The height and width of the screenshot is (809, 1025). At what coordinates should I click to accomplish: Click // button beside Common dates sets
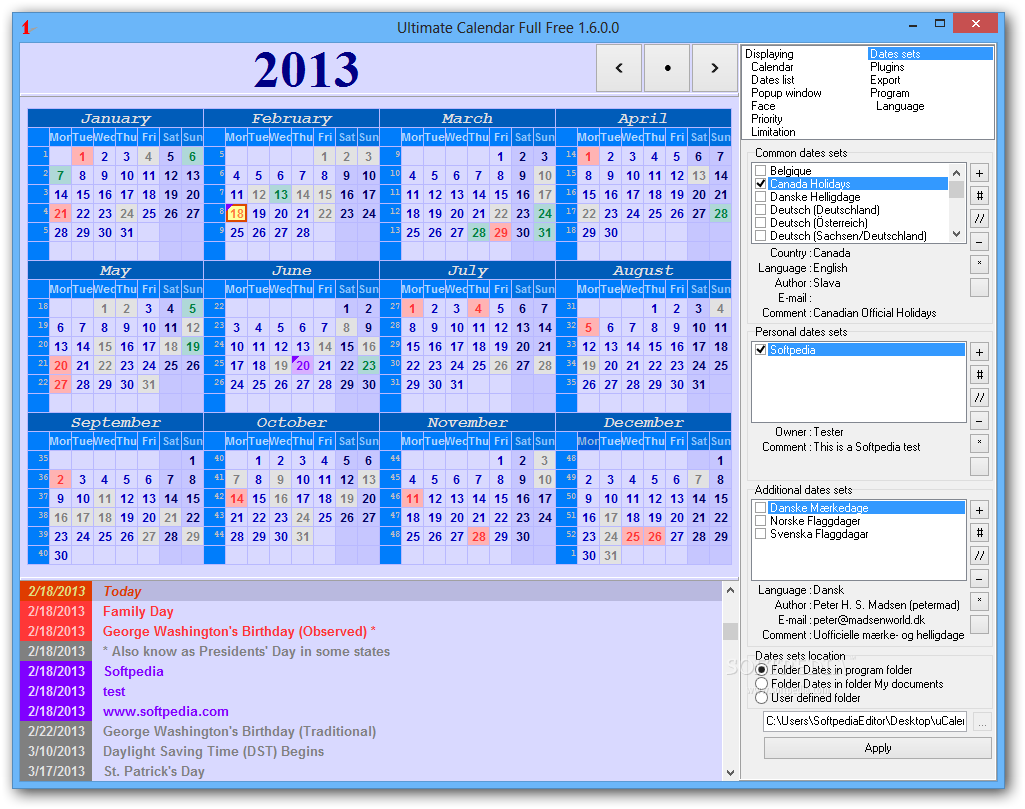979,219
